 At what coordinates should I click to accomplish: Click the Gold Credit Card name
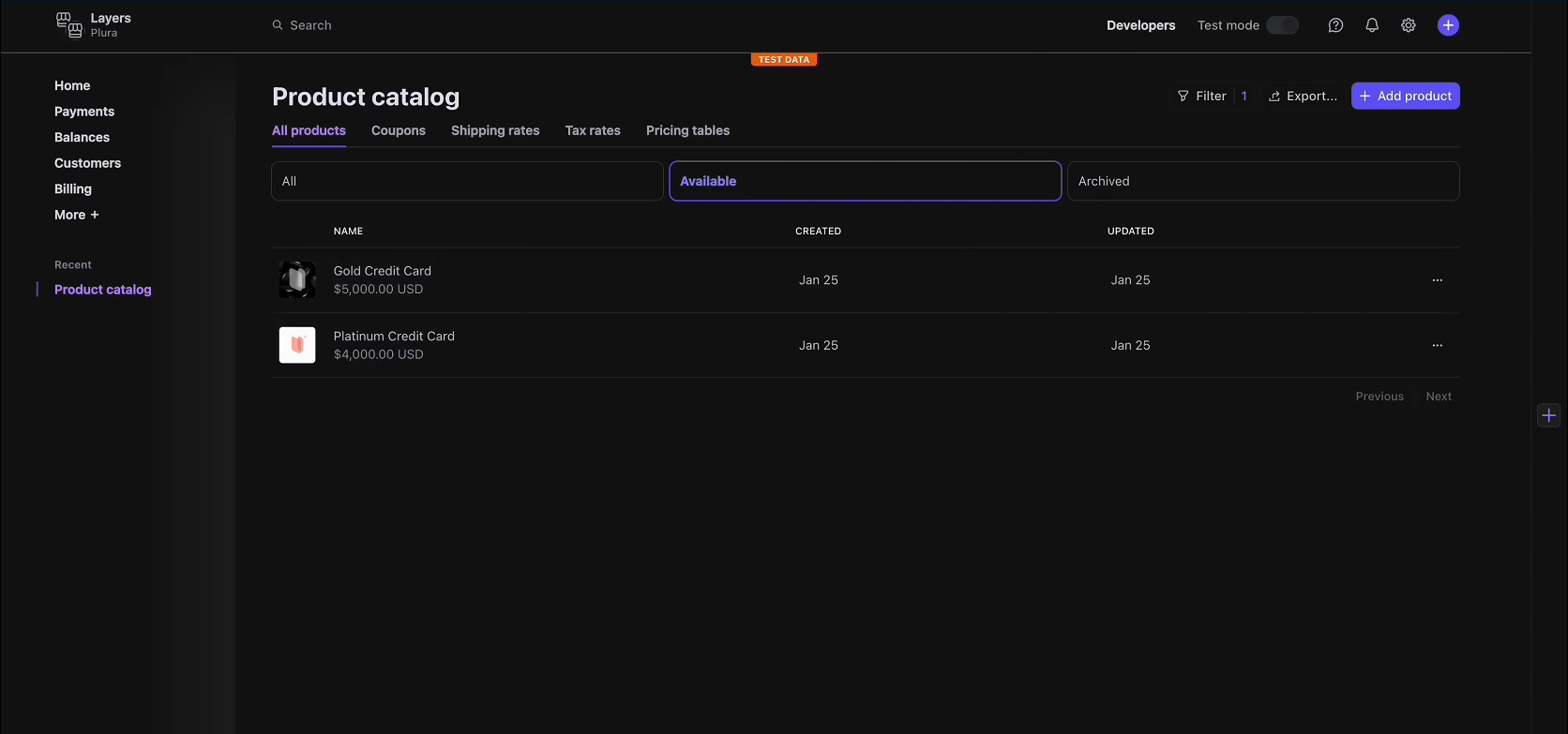(x=383, y=271)
